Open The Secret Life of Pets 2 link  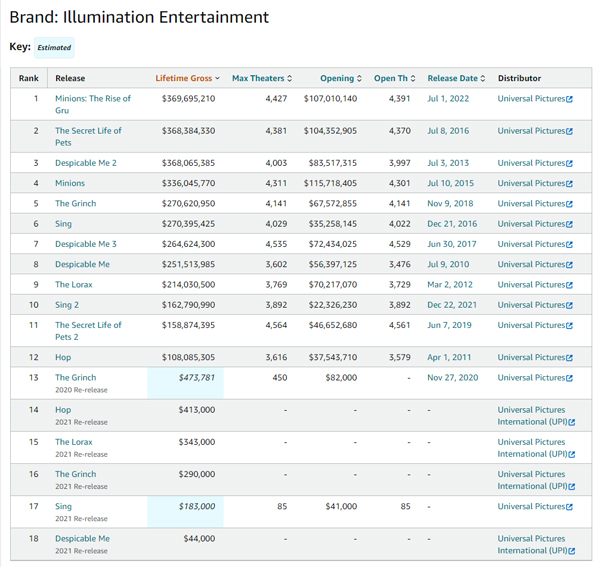[88, 331]
